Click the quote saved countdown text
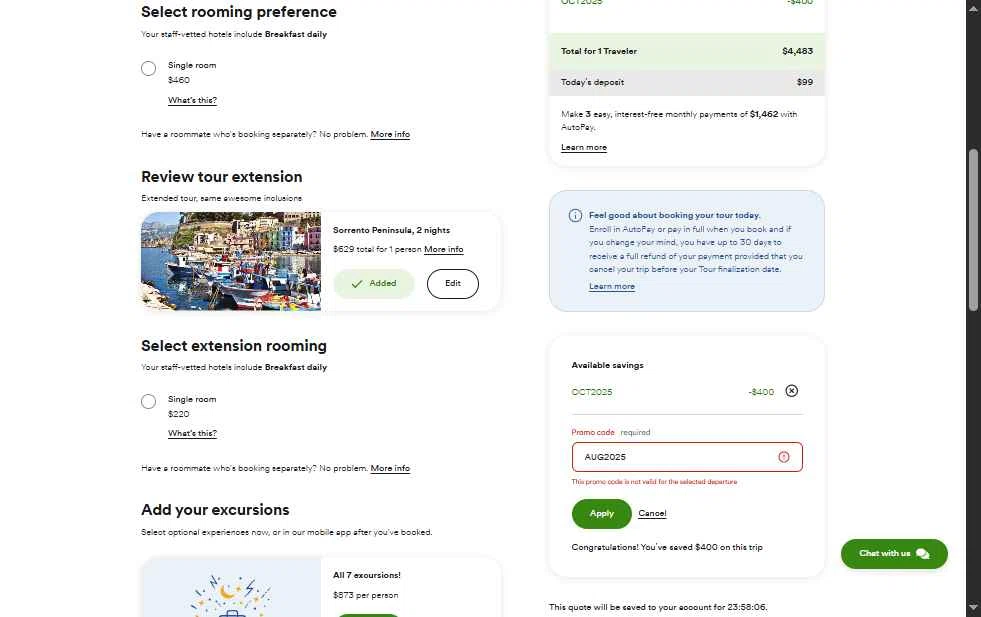The image size is (981, 617). 658,607
